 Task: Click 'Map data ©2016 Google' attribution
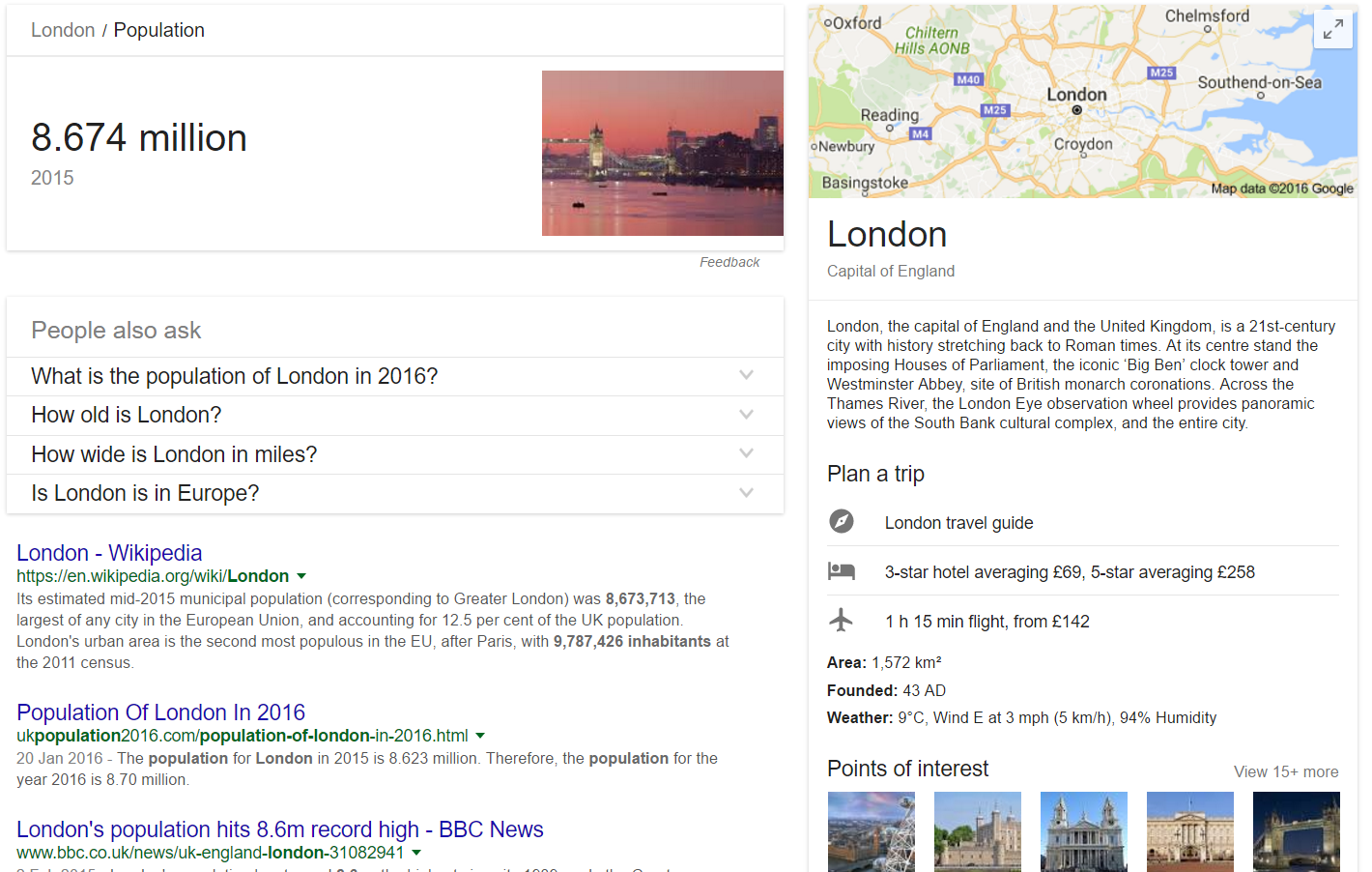[x=1282, y=189]
